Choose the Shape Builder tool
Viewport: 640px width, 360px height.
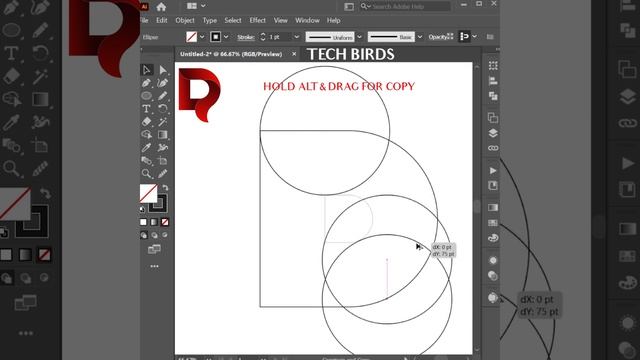pos(147,135)
